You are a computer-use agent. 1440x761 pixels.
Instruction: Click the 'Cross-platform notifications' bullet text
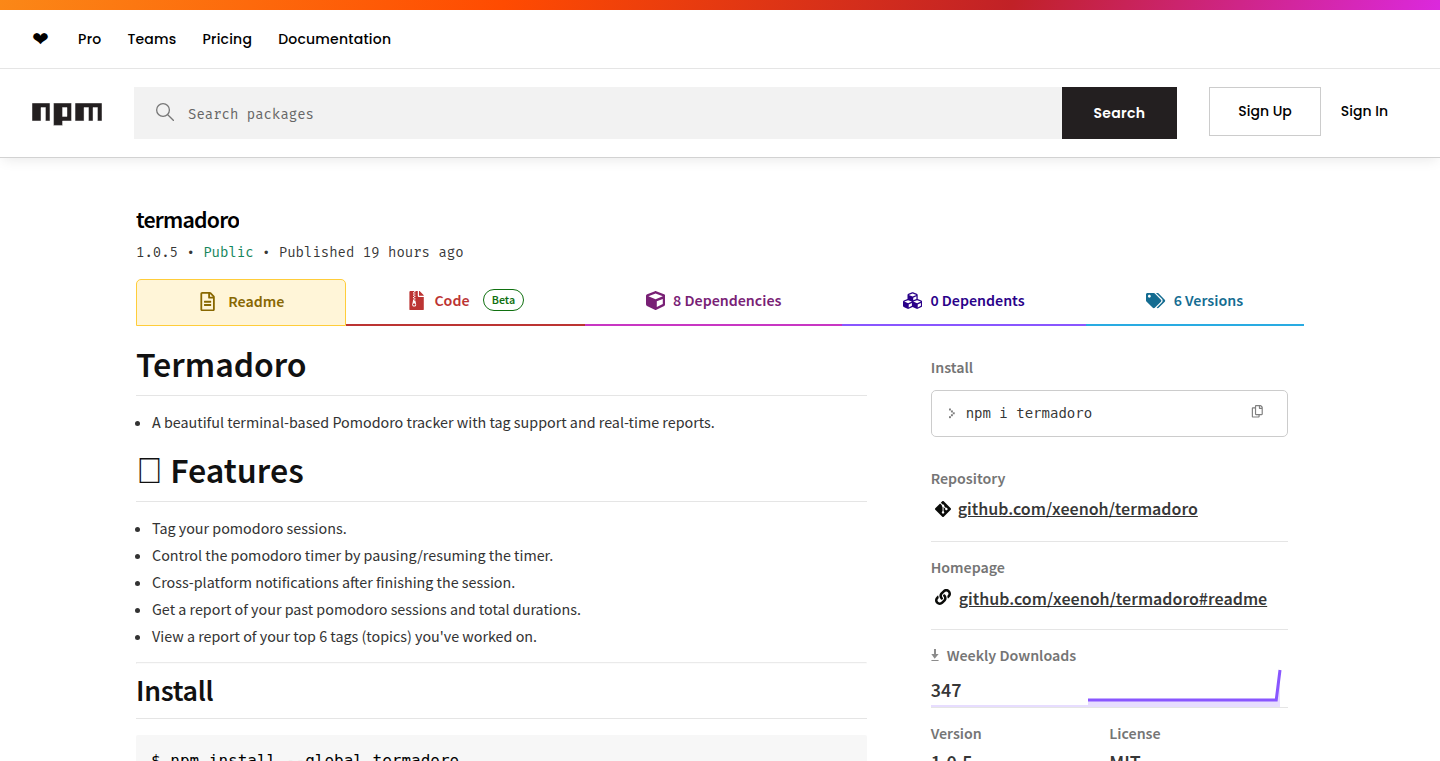333,582
